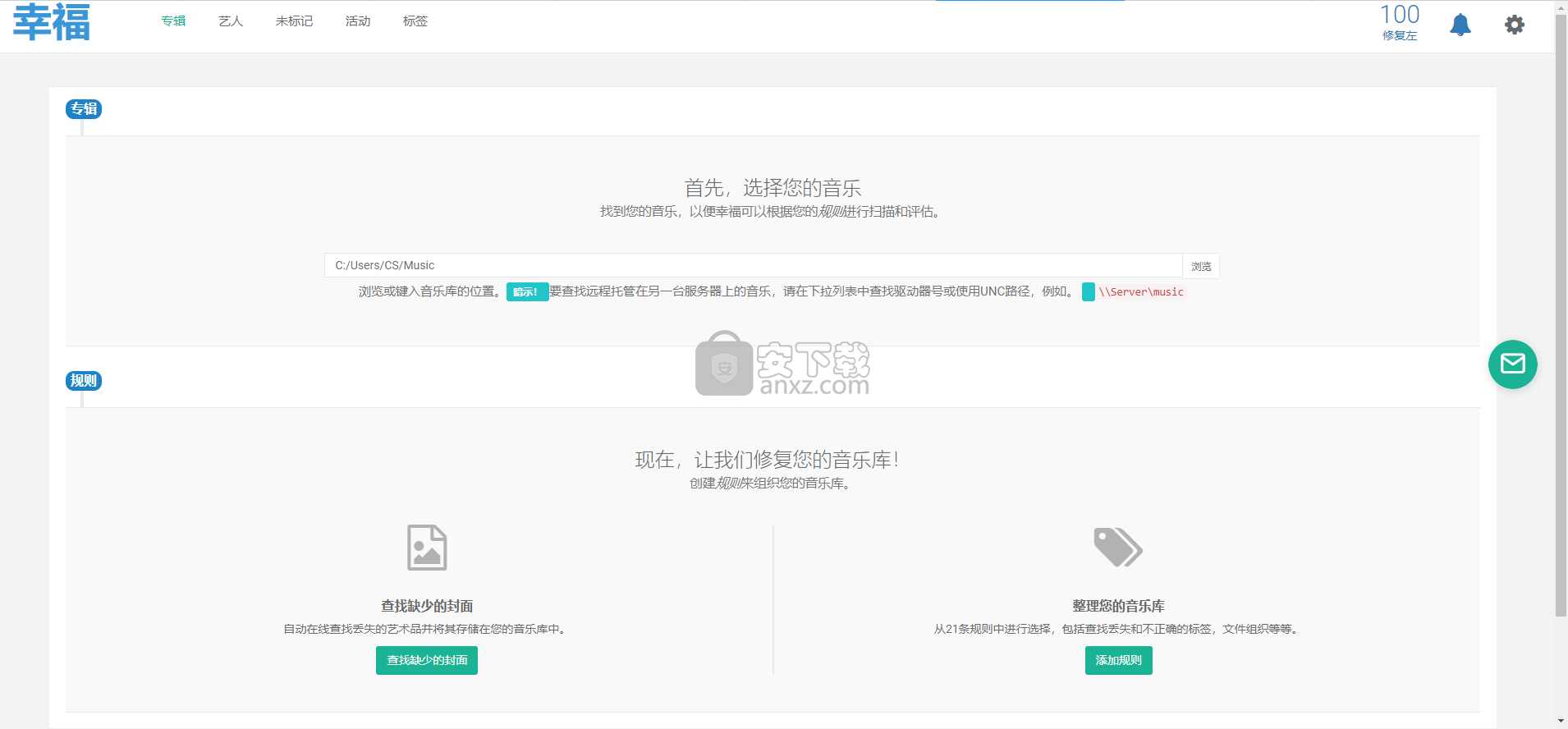Click the 浏览或键入音乐库的位置 hint text
The width and height of the screenshot is (1568, 729).
[x=431, y=292]
